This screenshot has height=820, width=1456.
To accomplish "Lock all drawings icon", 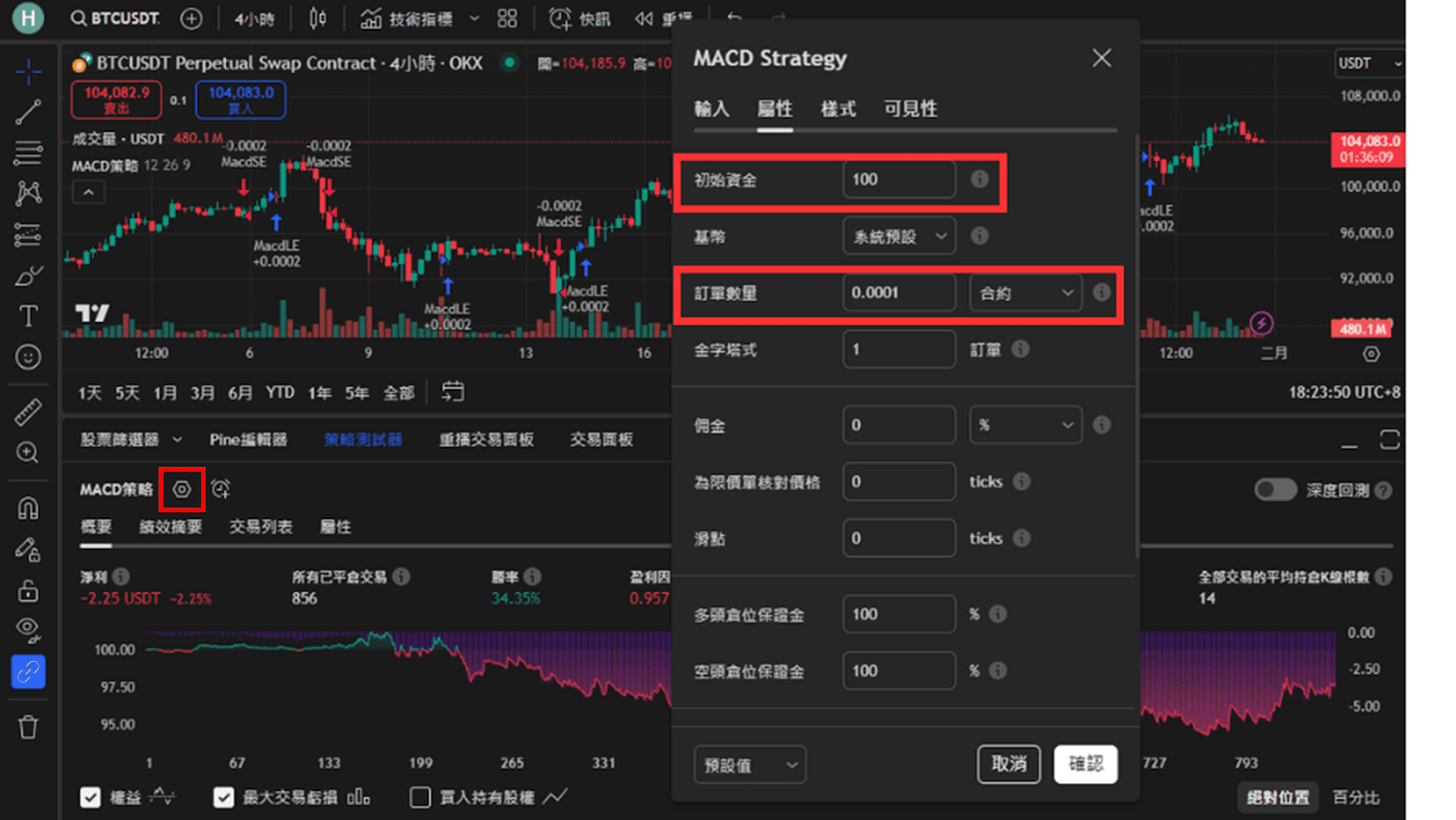I will (x=28, y=590).
